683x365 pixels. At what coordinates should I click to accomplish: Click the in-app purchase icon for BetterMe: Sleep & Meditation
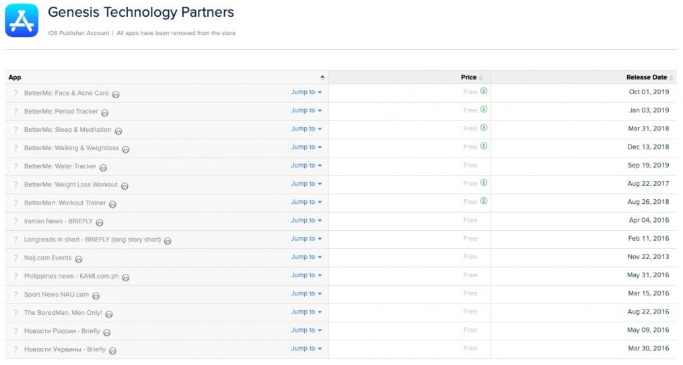pos(484,128)
